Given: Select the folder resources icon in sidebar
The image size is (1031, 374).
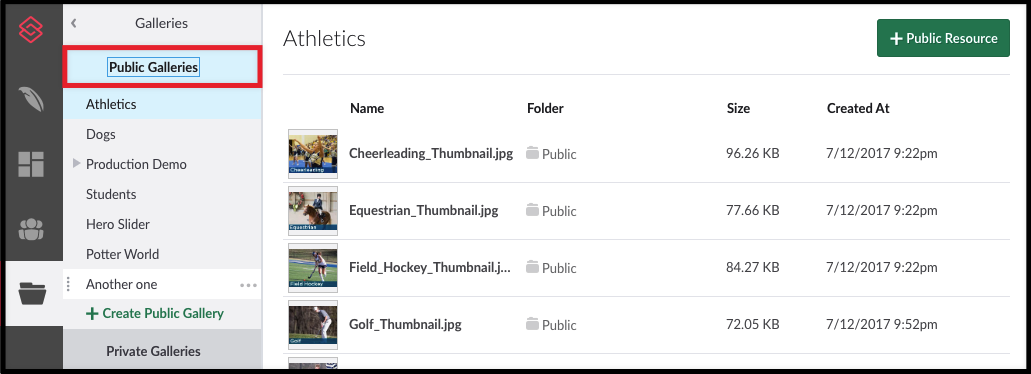Looking at the screenshot, I should 32,294.
